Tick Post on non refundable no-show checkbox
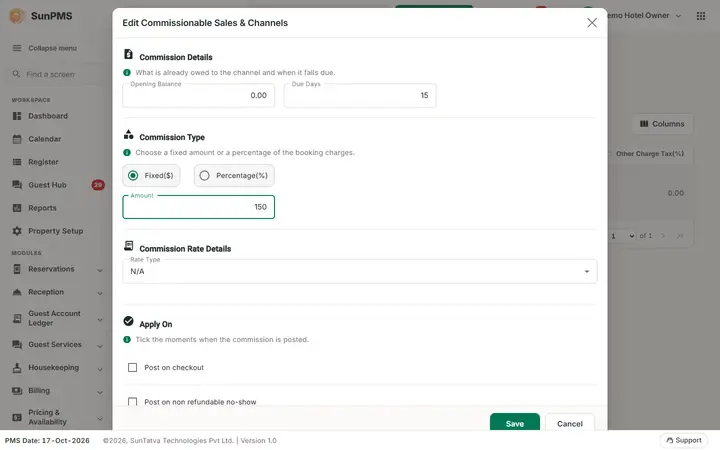 pyautogui.click(x=132, y=402)
